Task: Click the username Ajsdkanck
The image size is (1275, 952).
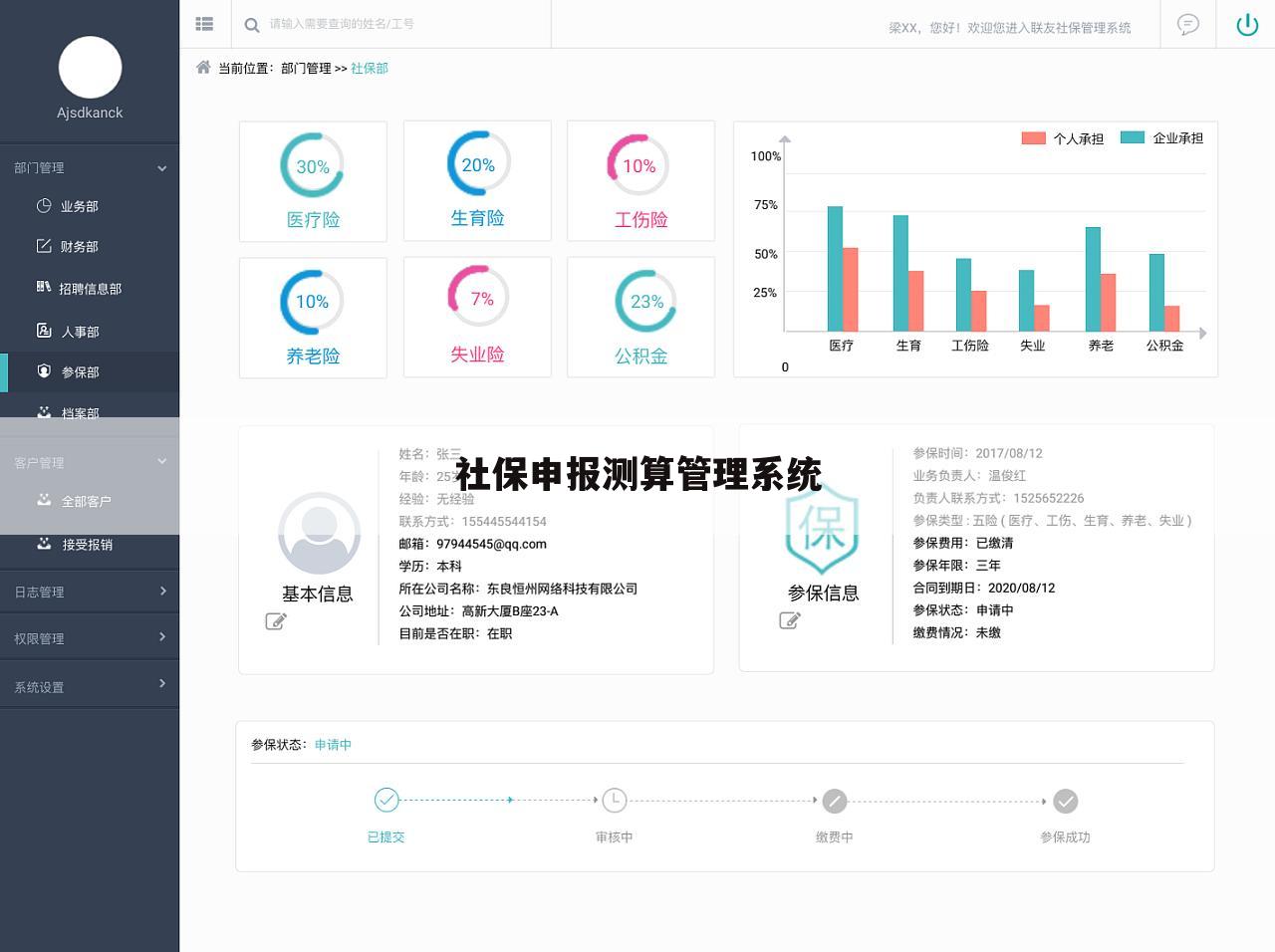Action: coord(90,113)
